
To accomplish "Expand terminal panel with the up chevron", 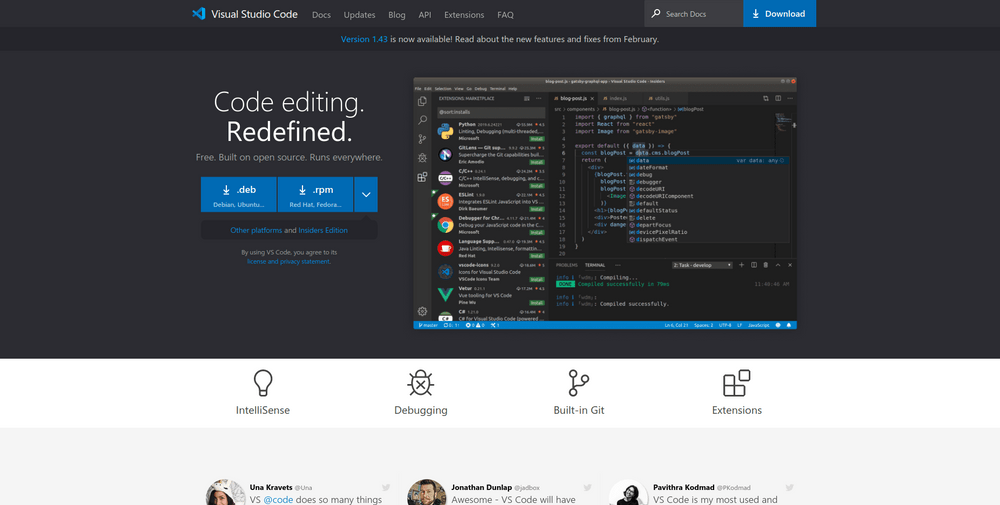I will pos(778,265).
